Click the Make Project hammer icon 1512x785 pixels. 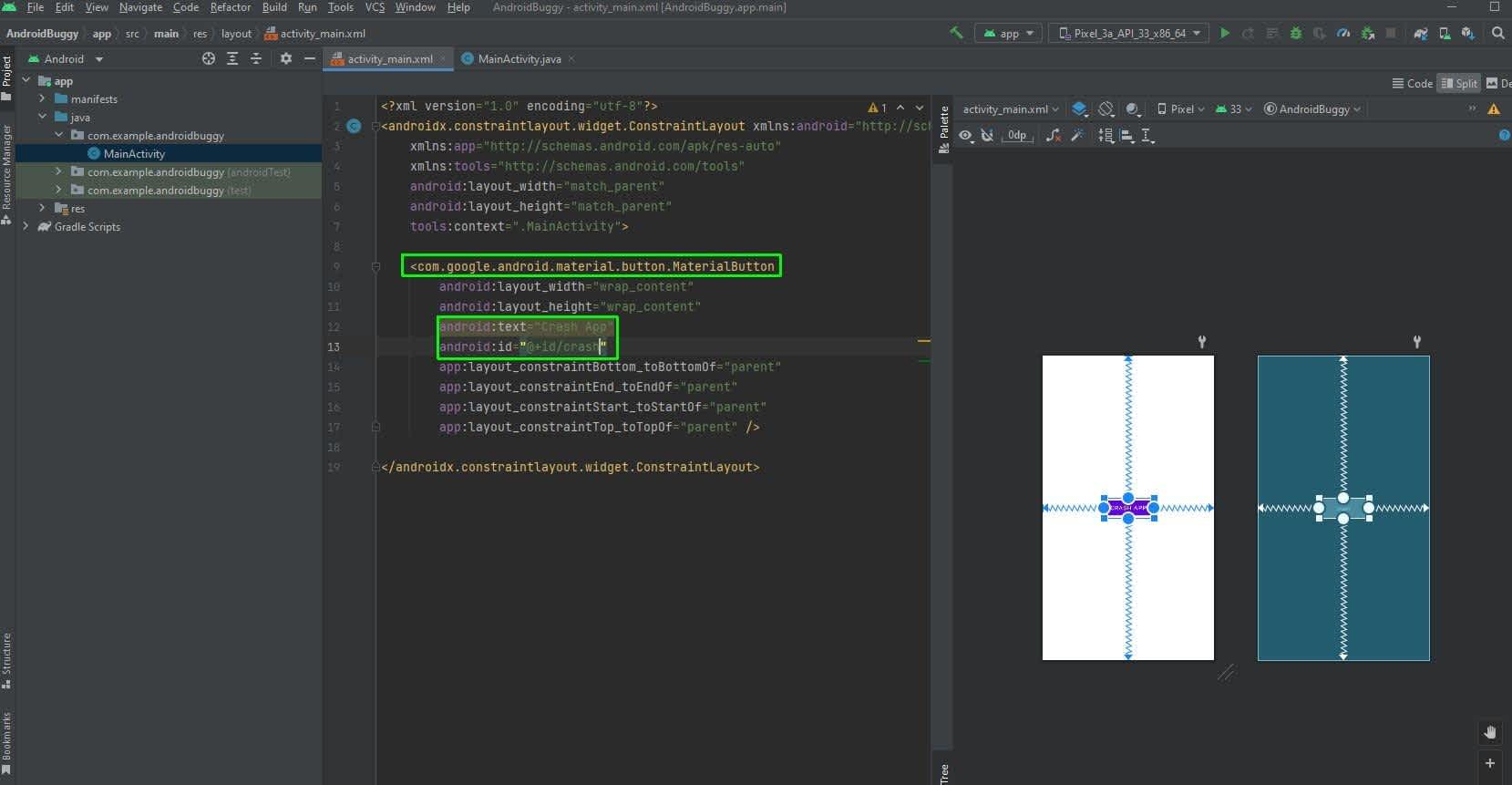956,33
